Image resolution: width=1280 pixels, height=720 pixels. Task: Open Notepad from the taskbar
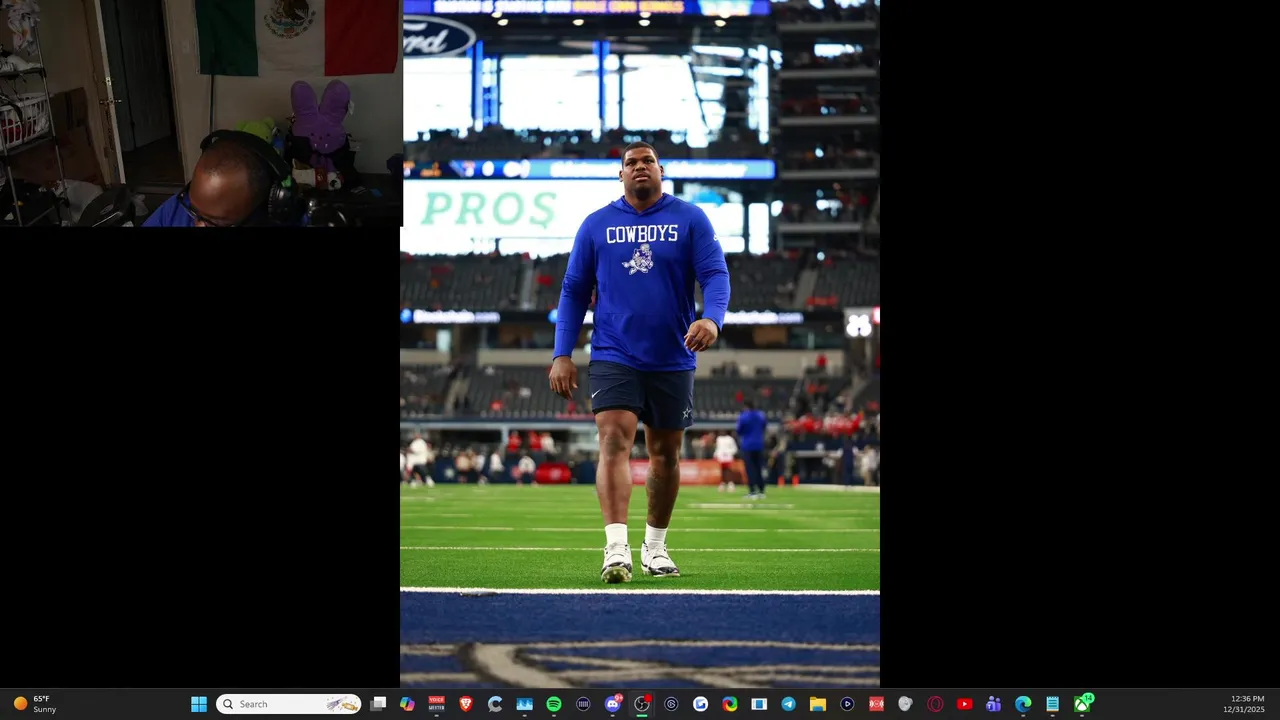click(1052, 704)
